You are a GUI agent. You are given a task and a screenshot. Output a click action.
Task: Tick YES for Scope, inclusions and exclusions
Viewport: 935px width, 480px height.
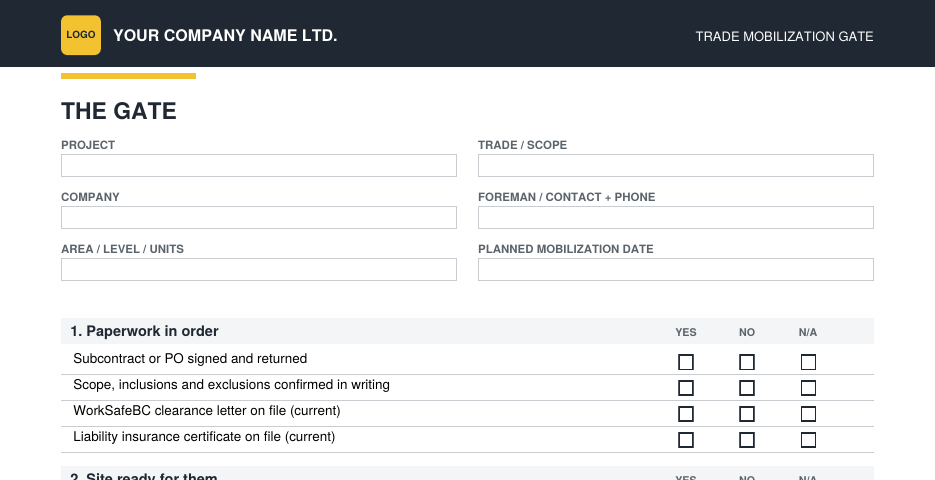(686, 388)
